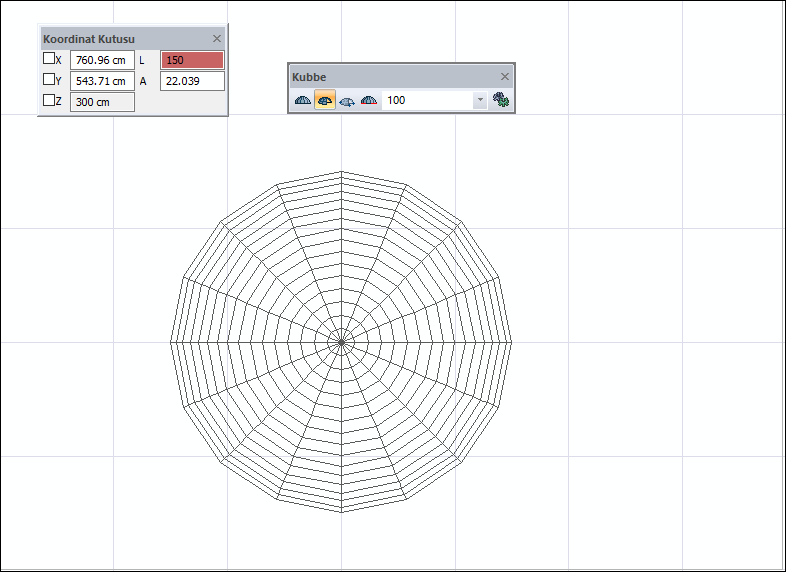Viewport: 786px width, 572px height.
Task: Click the A angle field showing 22.039
Action: coord(192,81)
